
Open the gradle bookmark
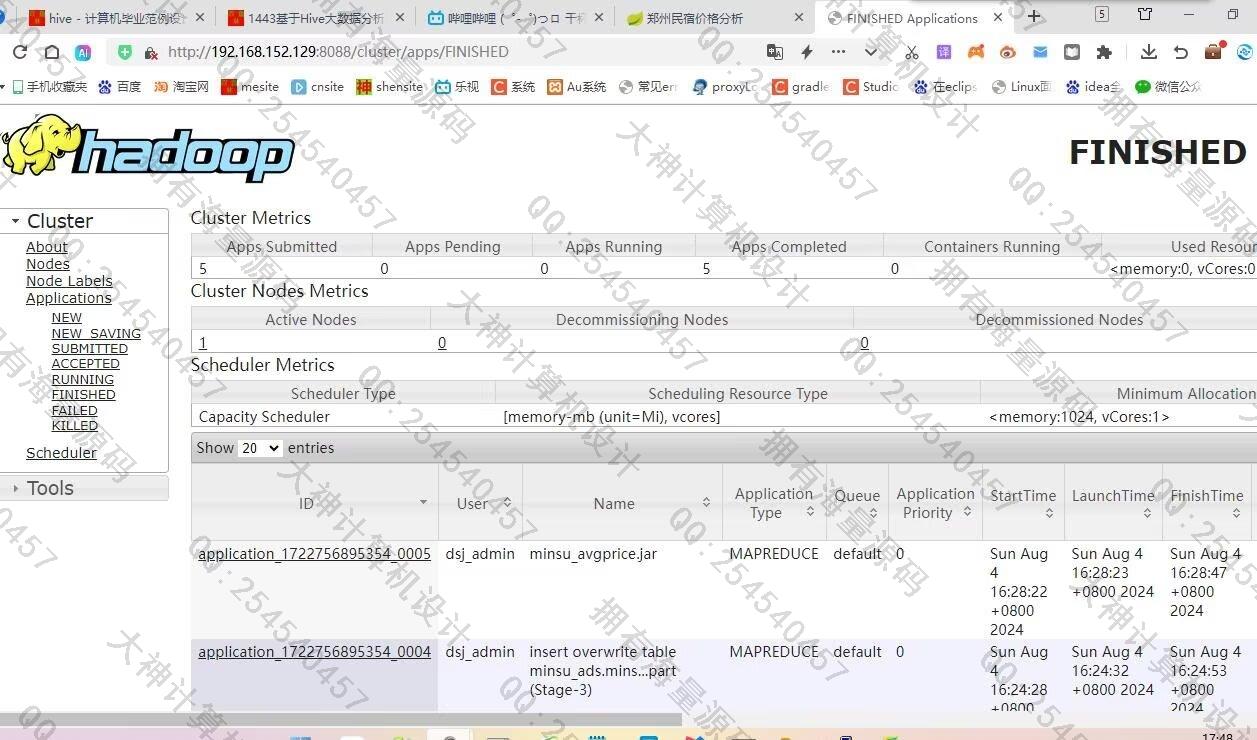(x=800, y=87)
